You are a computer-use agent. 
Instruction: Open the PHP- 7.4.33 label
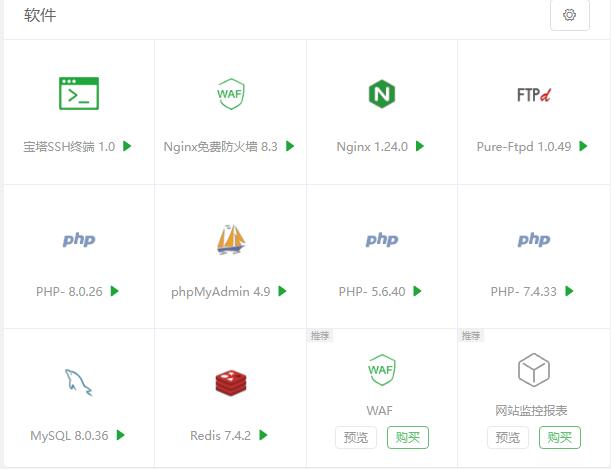click(524, 291)
